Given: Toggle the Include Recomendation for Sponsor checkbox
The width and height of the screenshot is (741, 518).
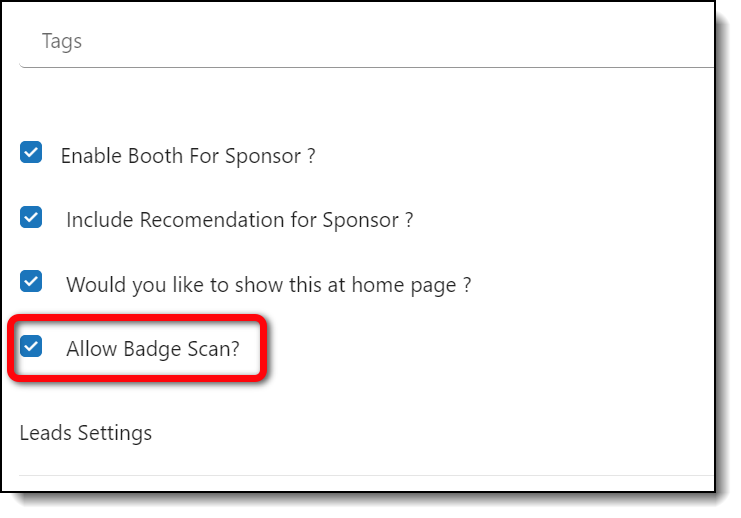Looking at the screenshot, I should pyautogui.click(x=31, y=217).
